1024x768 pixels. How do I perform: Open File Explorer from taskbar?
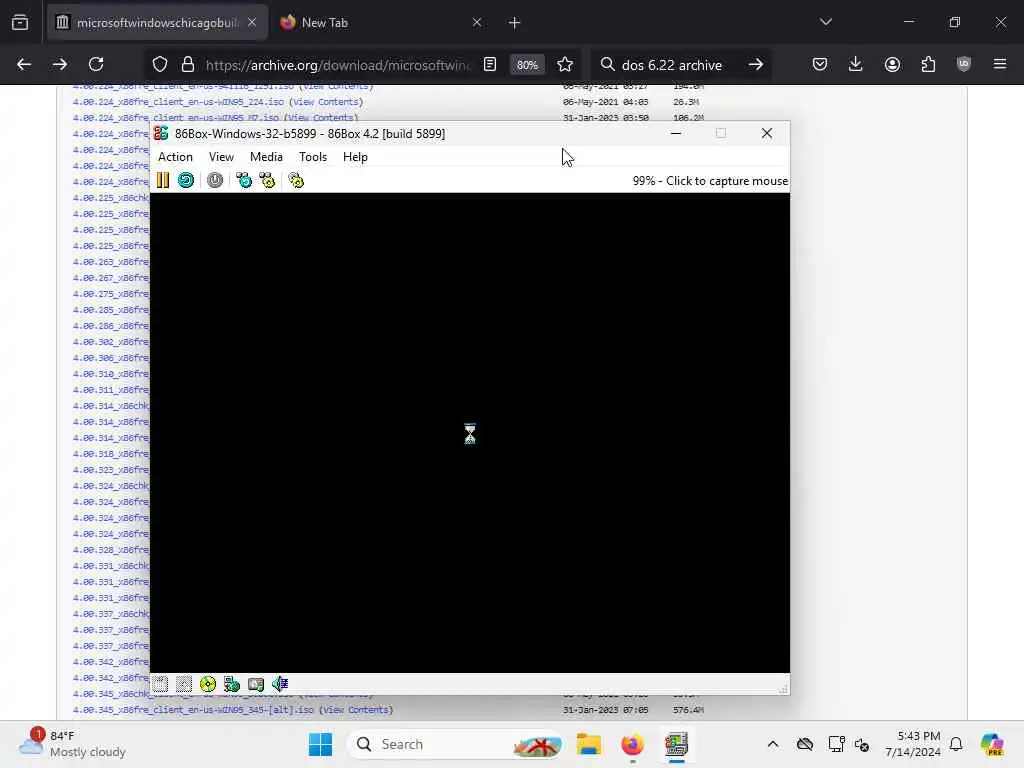pos(588,744)
